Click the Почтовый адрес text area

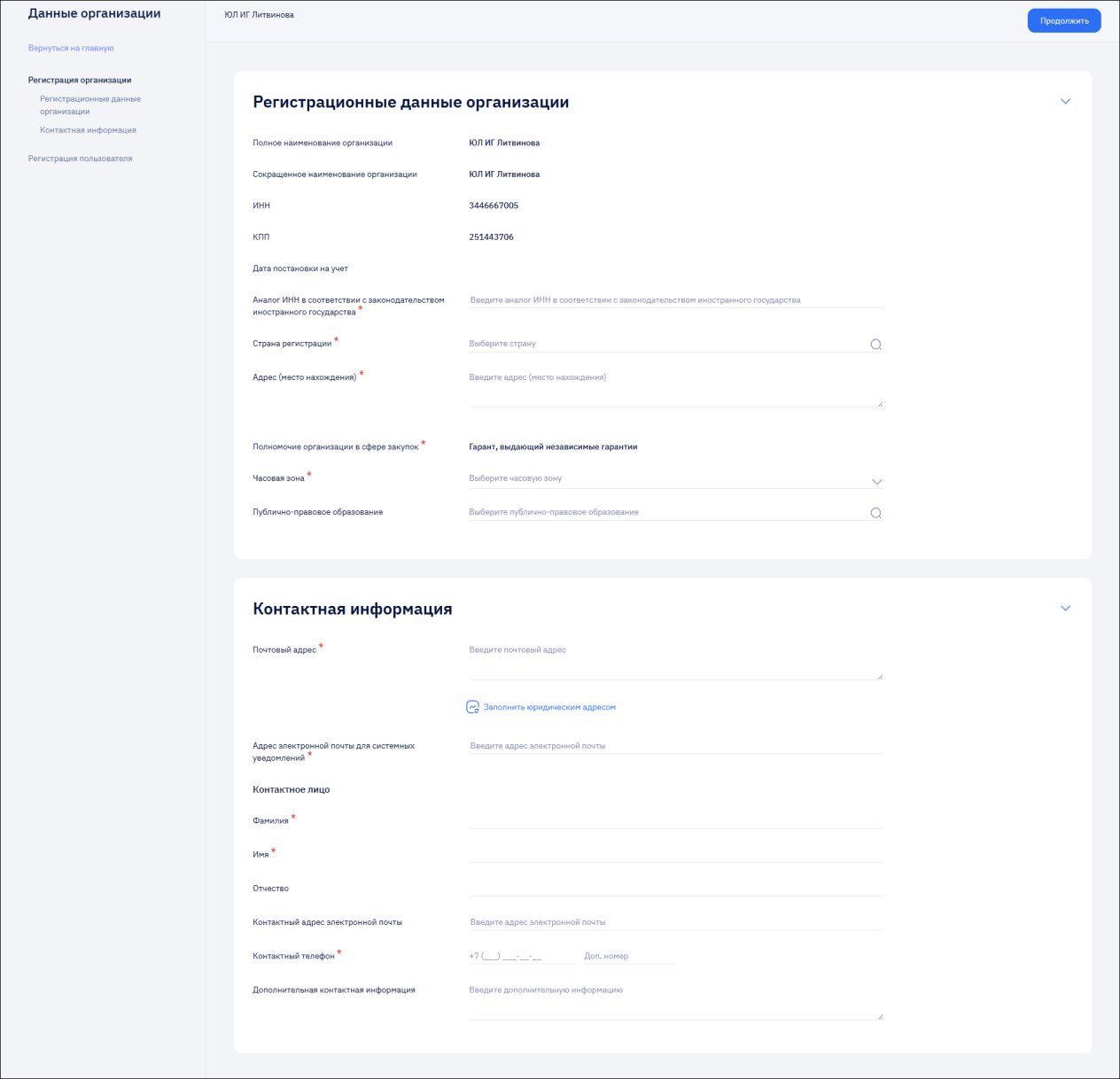coord(675,661)
